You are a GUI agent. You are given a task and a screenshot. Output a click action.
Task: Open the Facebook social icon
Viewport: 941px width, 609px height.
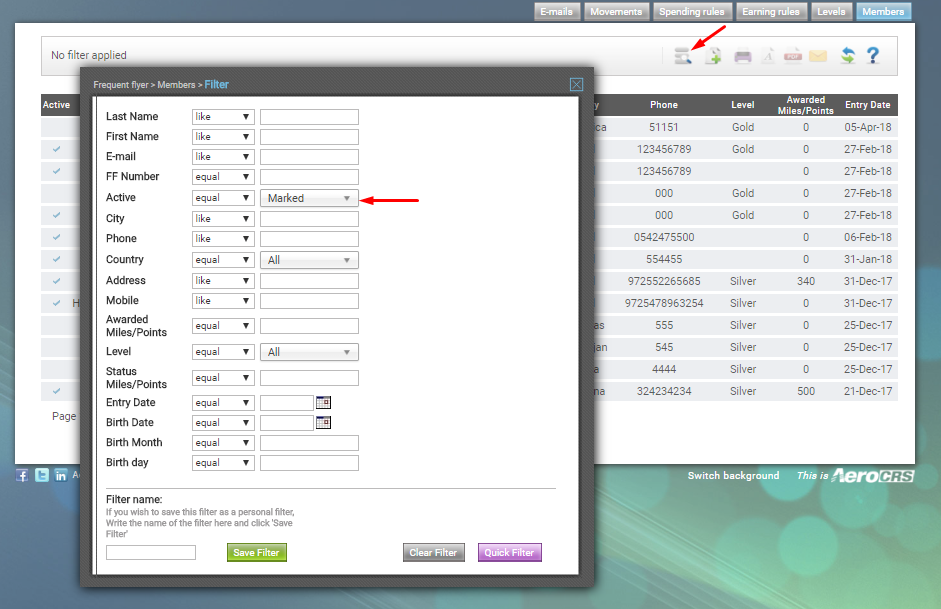[22, 475]
